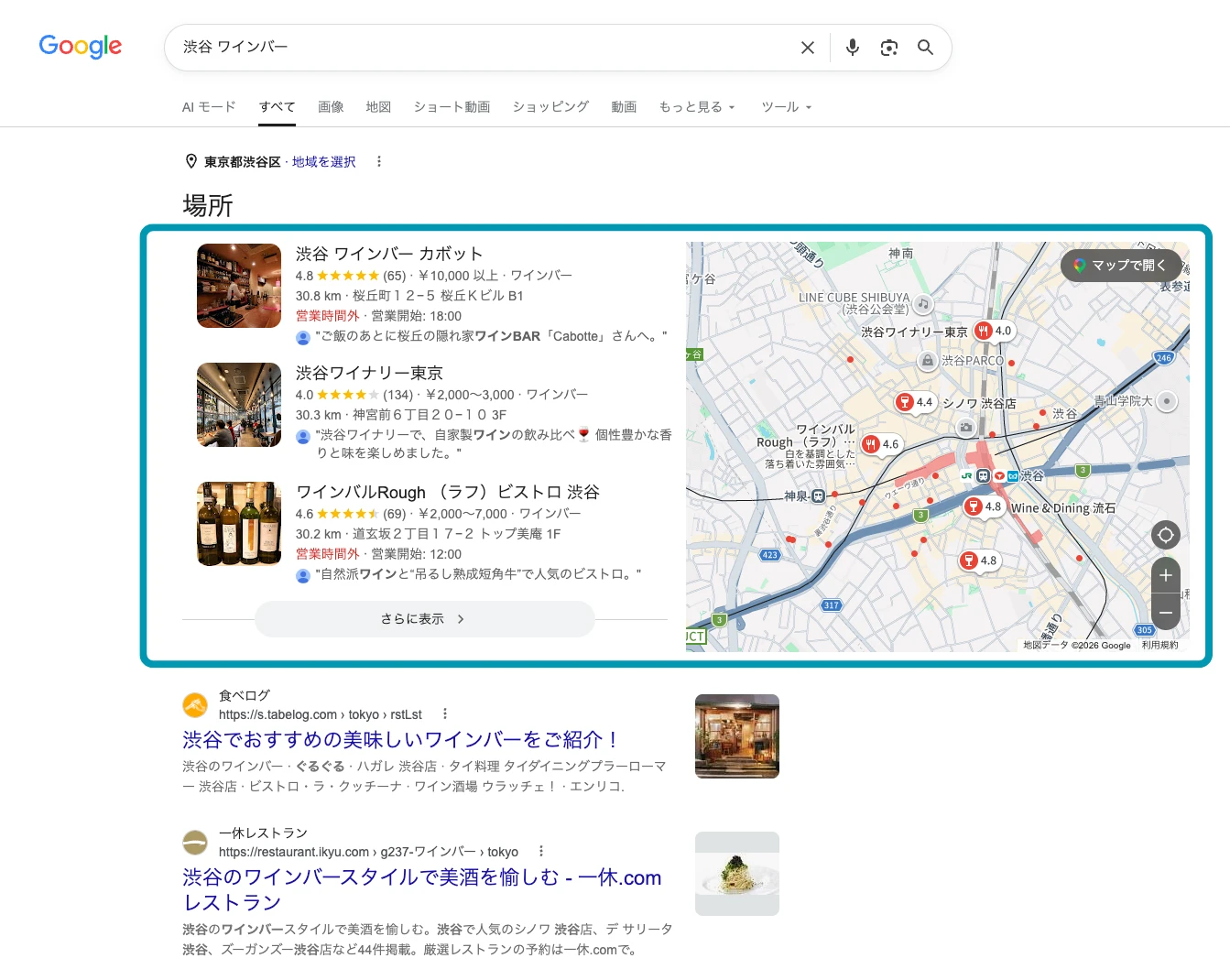Image resolution: width=1230 pixels, height=980 pixels.
Task: Click the LINE CUBE SHIBUYA music marker
Action: coord(923,303)
